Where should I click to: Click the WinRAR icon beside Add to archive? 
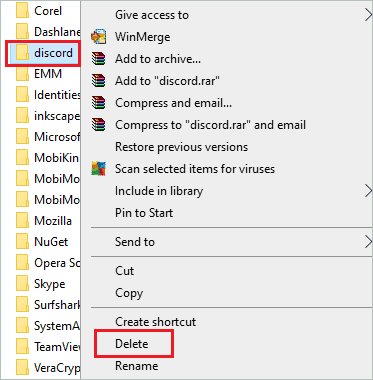99,59
